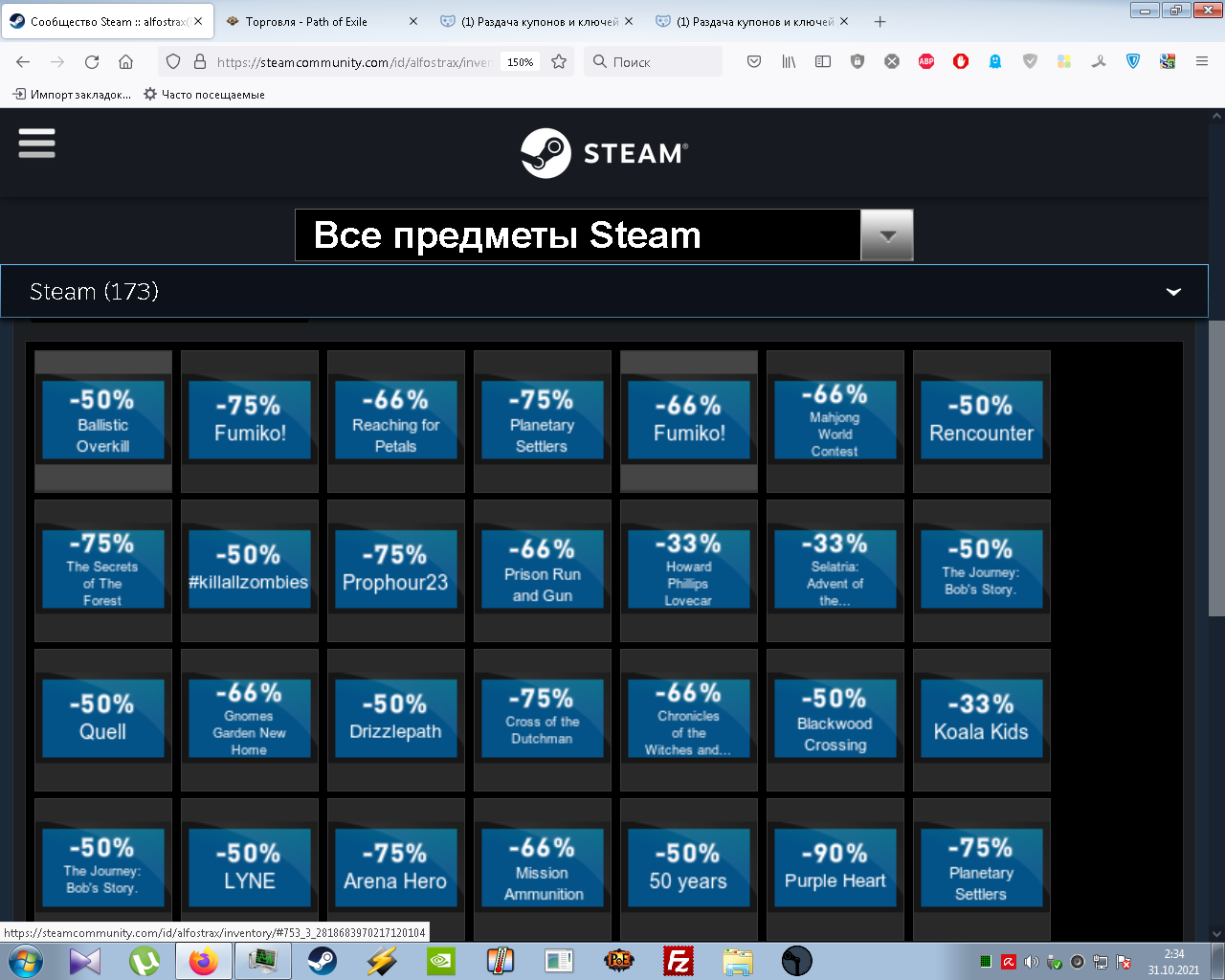The height and width of the screenshot is (980, 1225).
Task: Open the uBlock red shield extension
Action: 961,61
